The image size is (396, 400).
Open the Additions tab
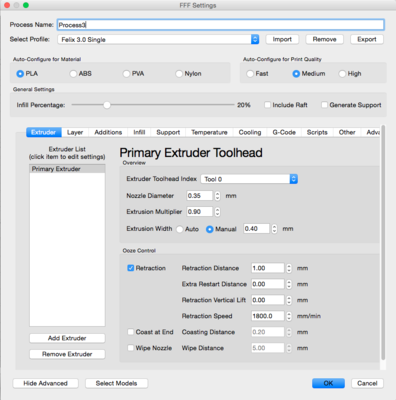[108, 132]
